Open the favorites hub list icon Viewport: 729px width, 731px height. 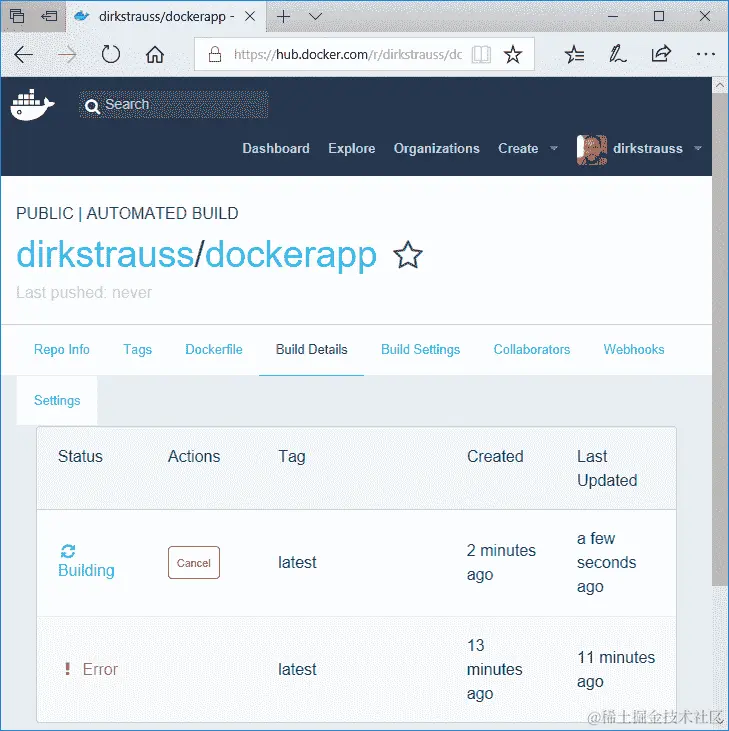pyautogui.click(x=574, y=55)
